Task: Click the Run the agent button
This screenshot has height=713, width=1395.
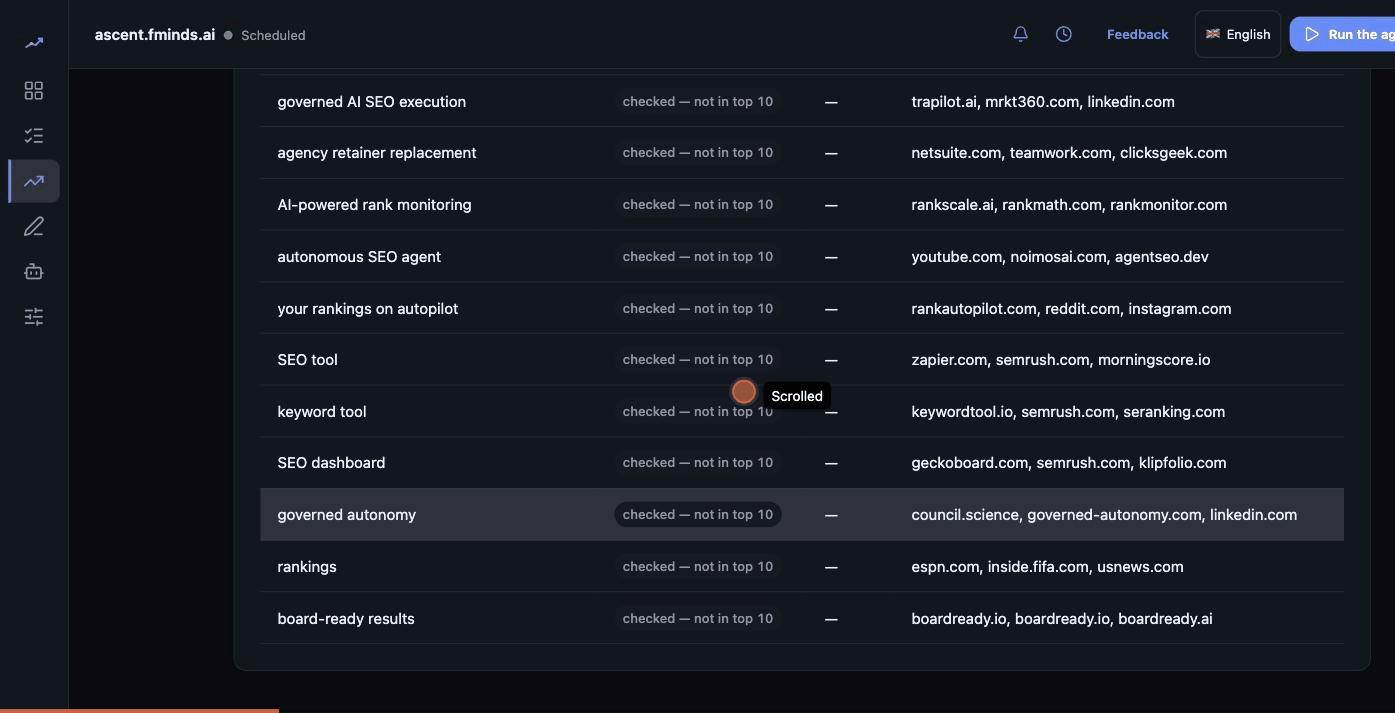Action: point(1343,34)
